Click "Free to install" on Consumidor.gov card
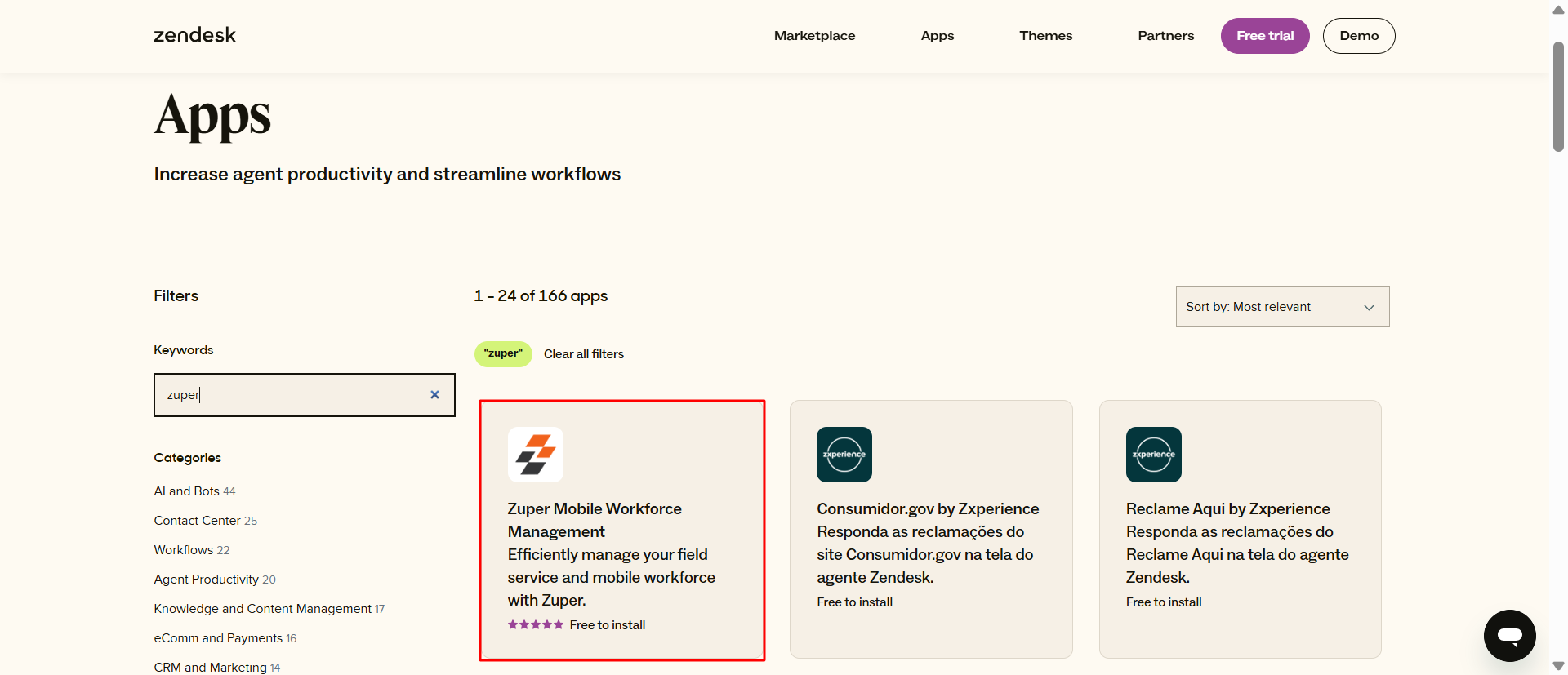The height and width of the screenshot is (675, 1568). [855, 602]
